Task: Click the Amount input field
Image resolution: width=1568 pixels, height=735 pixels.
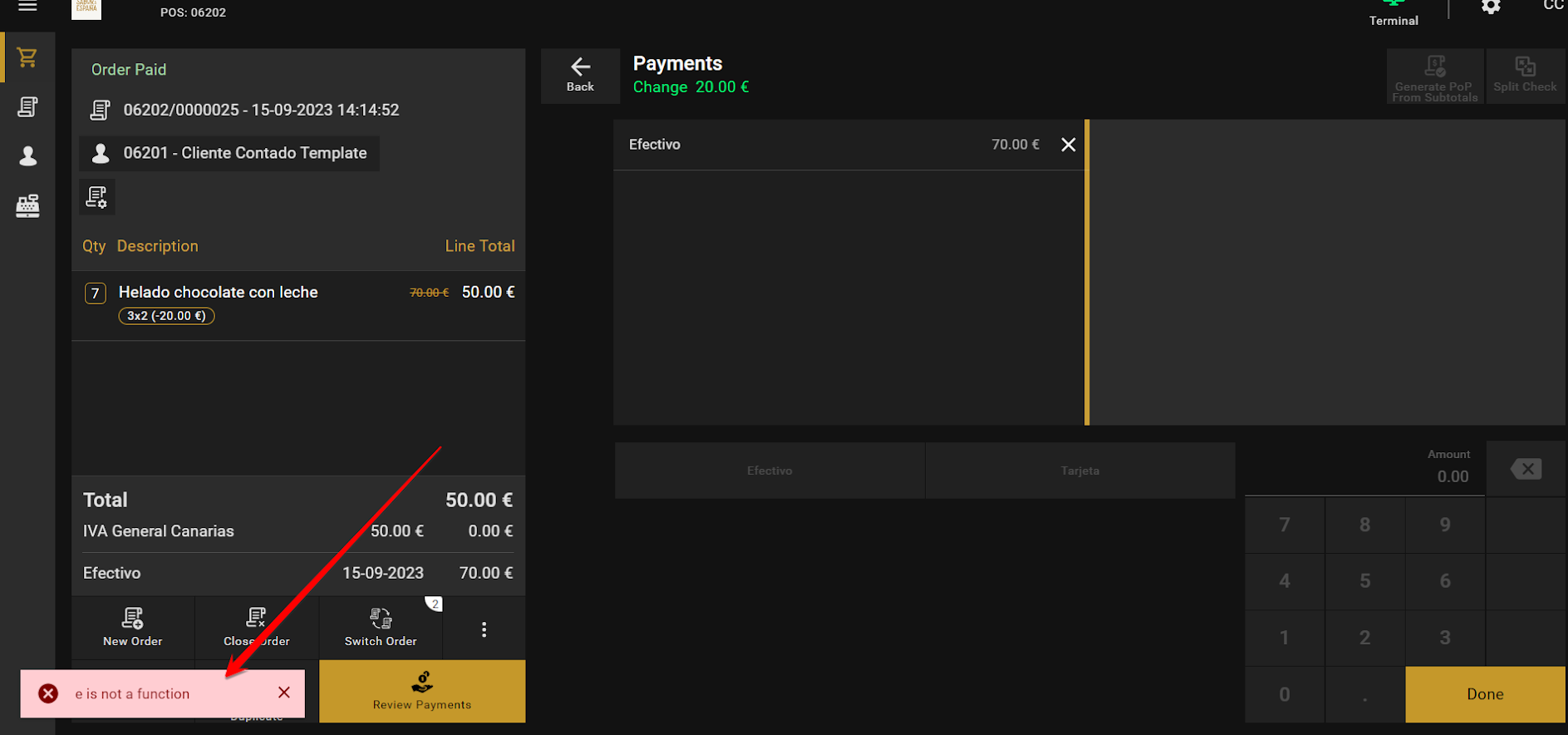Action: point(1364,469)
